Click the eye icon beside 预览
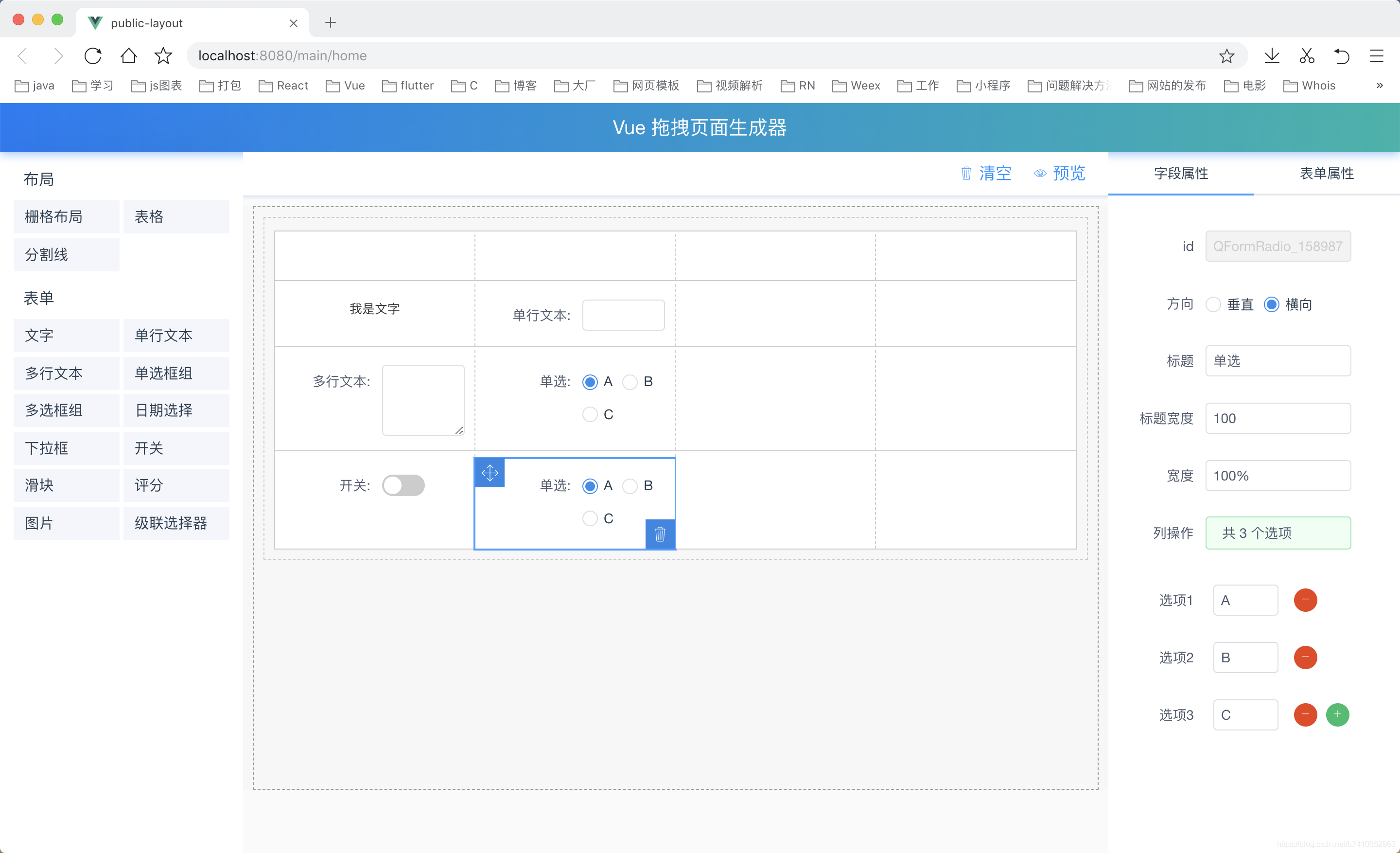 pos(1040,173)
